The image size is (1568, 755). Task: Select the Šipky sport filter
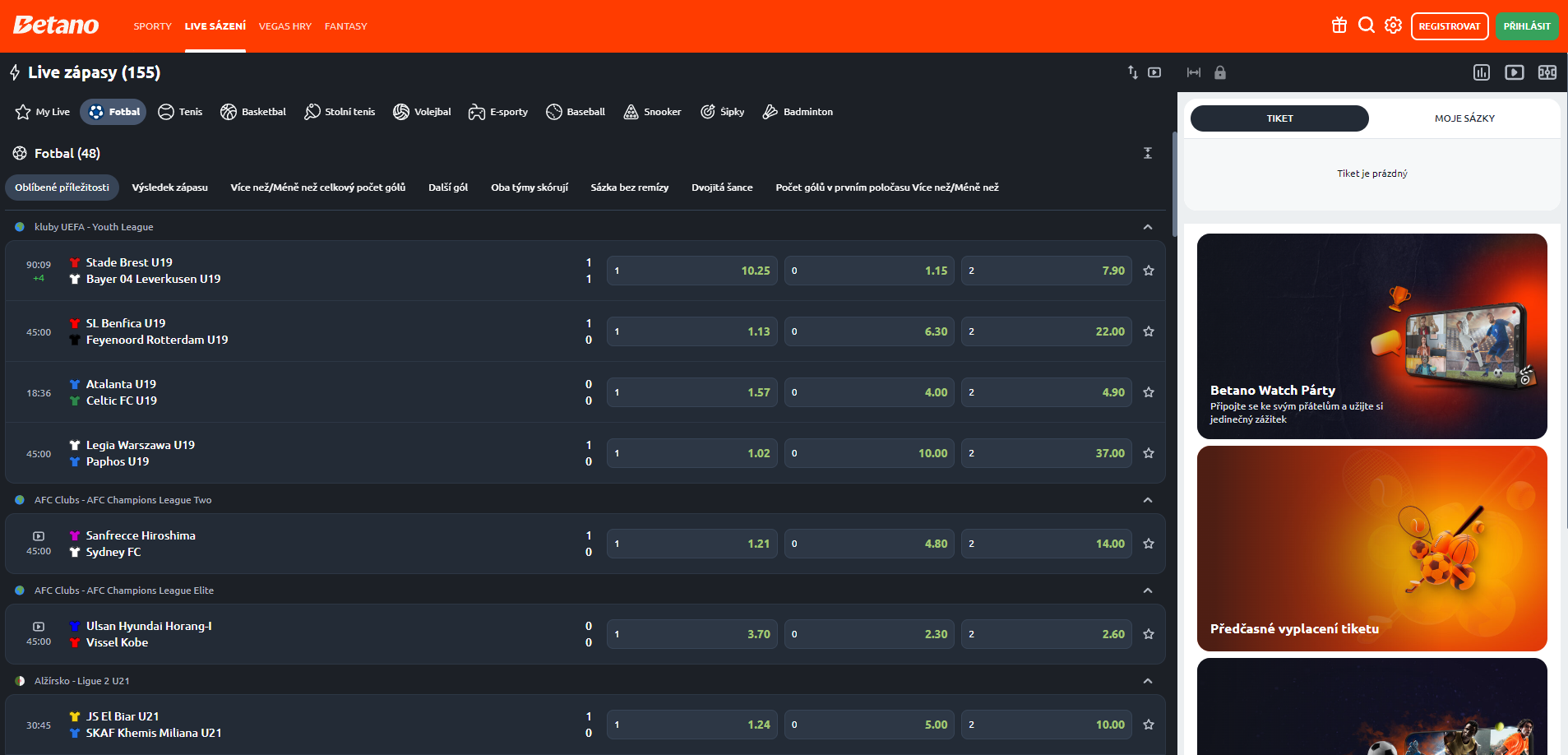[x=722, y=112]
